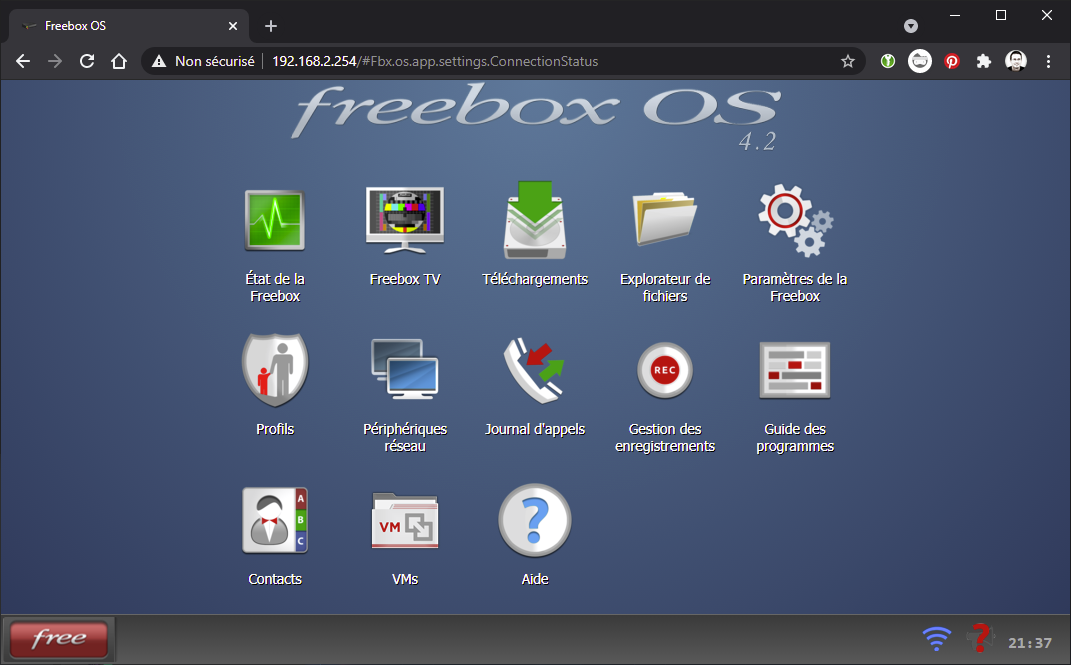Launch Freebox TV application
This screenshot has width=1071, height=665.
pyautogui.click(x=405, y=220)
